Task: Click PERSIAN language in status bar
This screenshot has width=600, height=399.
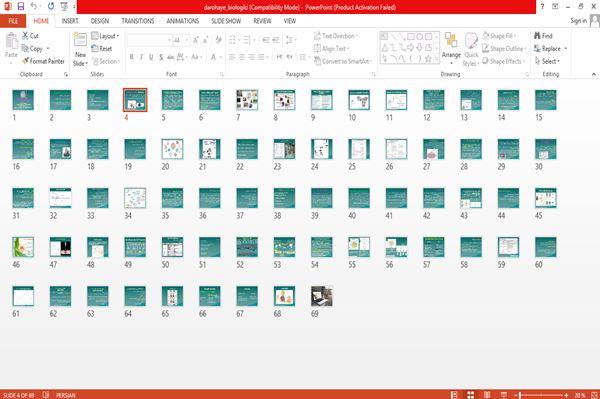Action: (x=66, y=395)
